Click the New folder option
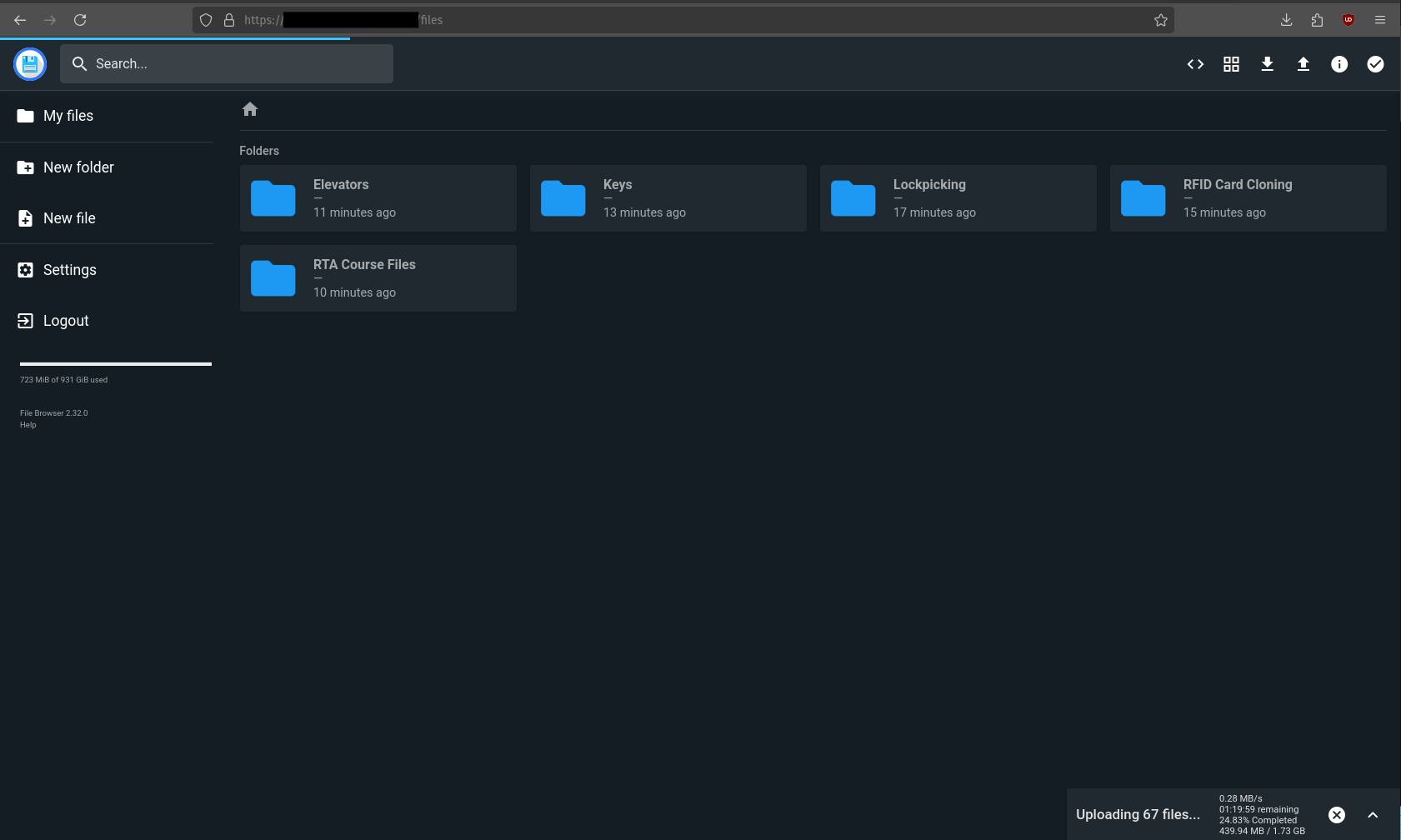The width and height of the screenshot is (1401, 840). point(78,167)
